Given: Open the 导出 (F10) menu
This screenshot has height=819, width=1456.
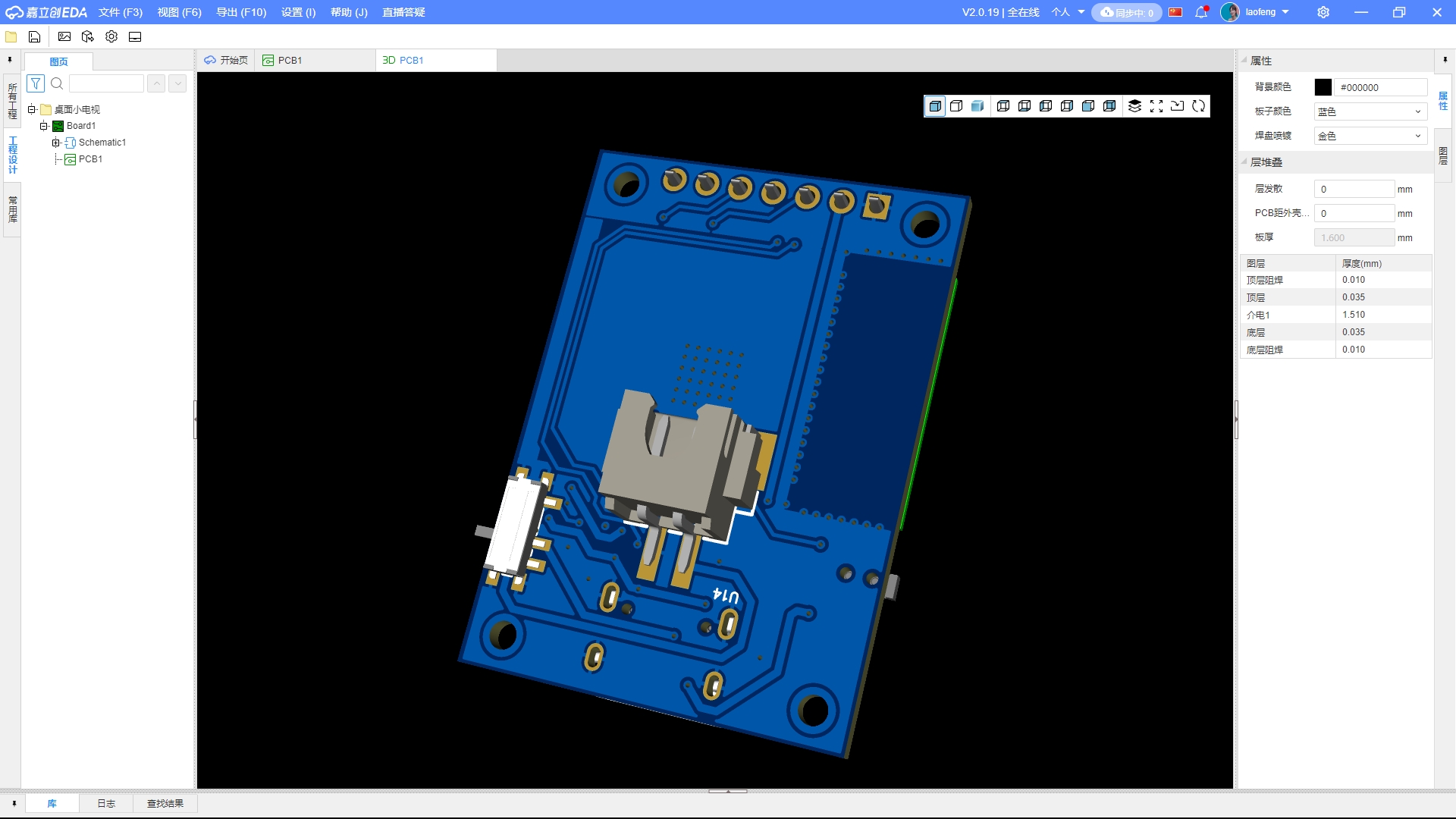Looking at the screenshot, I should [x=242, y=12].
